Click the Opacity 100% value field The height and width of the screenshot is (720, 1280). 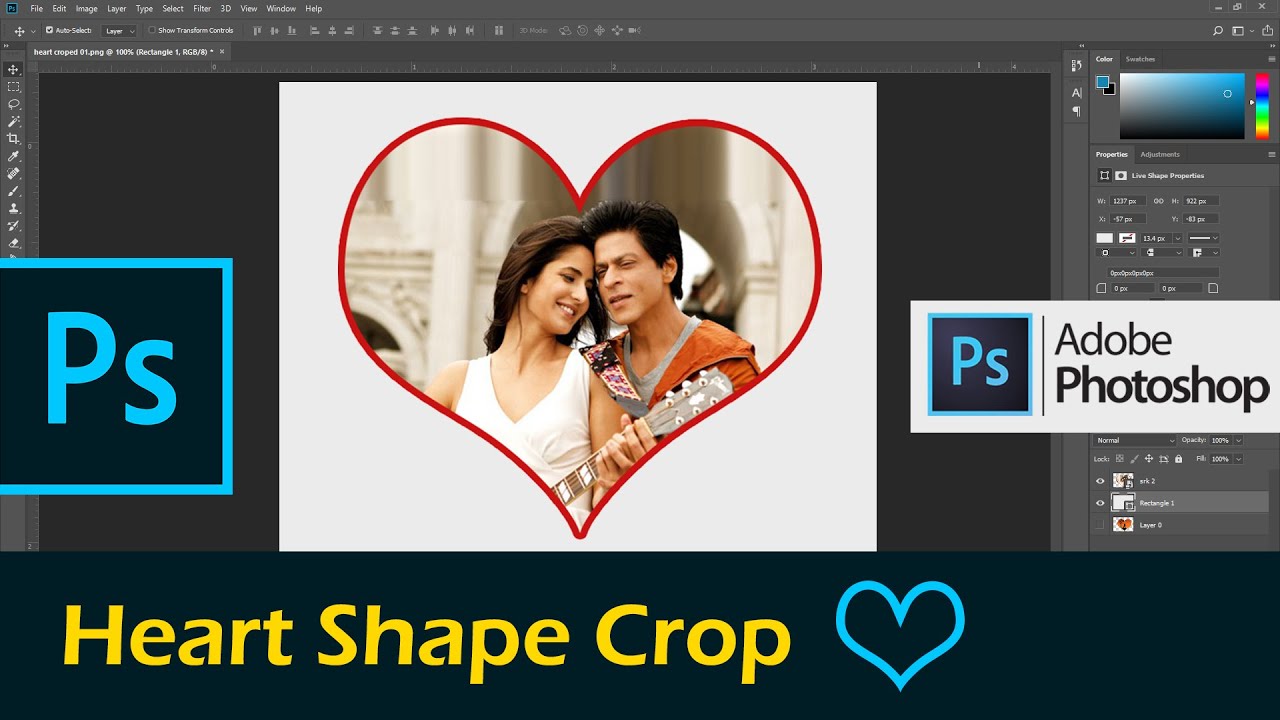click(1220, 440)
